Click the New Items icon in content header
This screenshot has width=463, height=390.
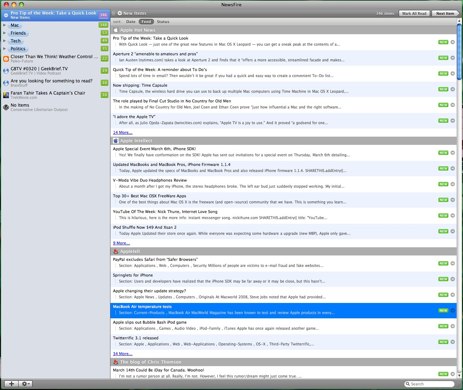click(x=120, y=13)
